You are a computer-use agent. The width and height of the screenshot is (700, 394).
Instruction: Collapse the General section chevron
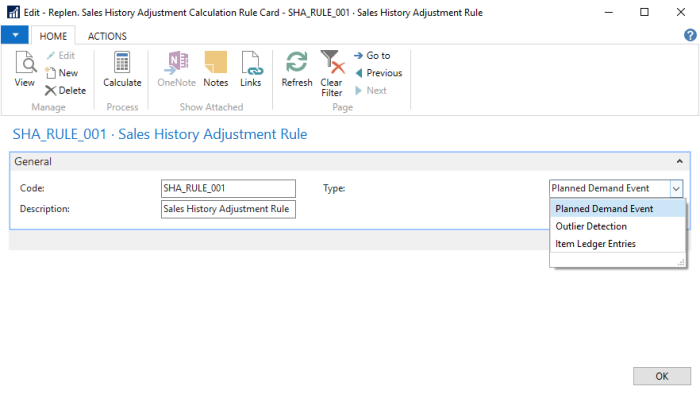coord(679,162)
